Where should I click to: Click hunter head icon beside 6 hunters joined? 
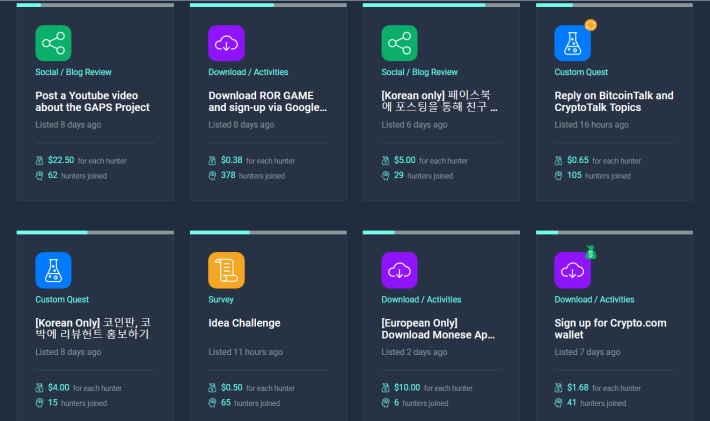pos(385,403)
